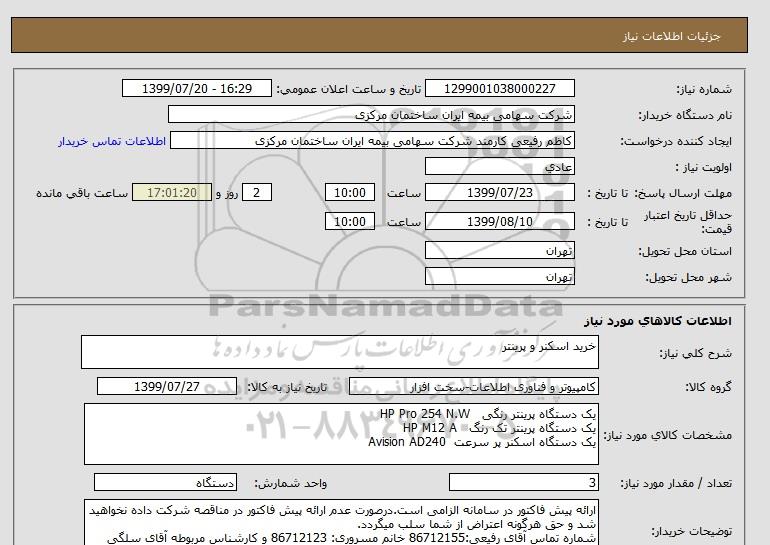Click the text Avision AD240 in specifications

407,442
